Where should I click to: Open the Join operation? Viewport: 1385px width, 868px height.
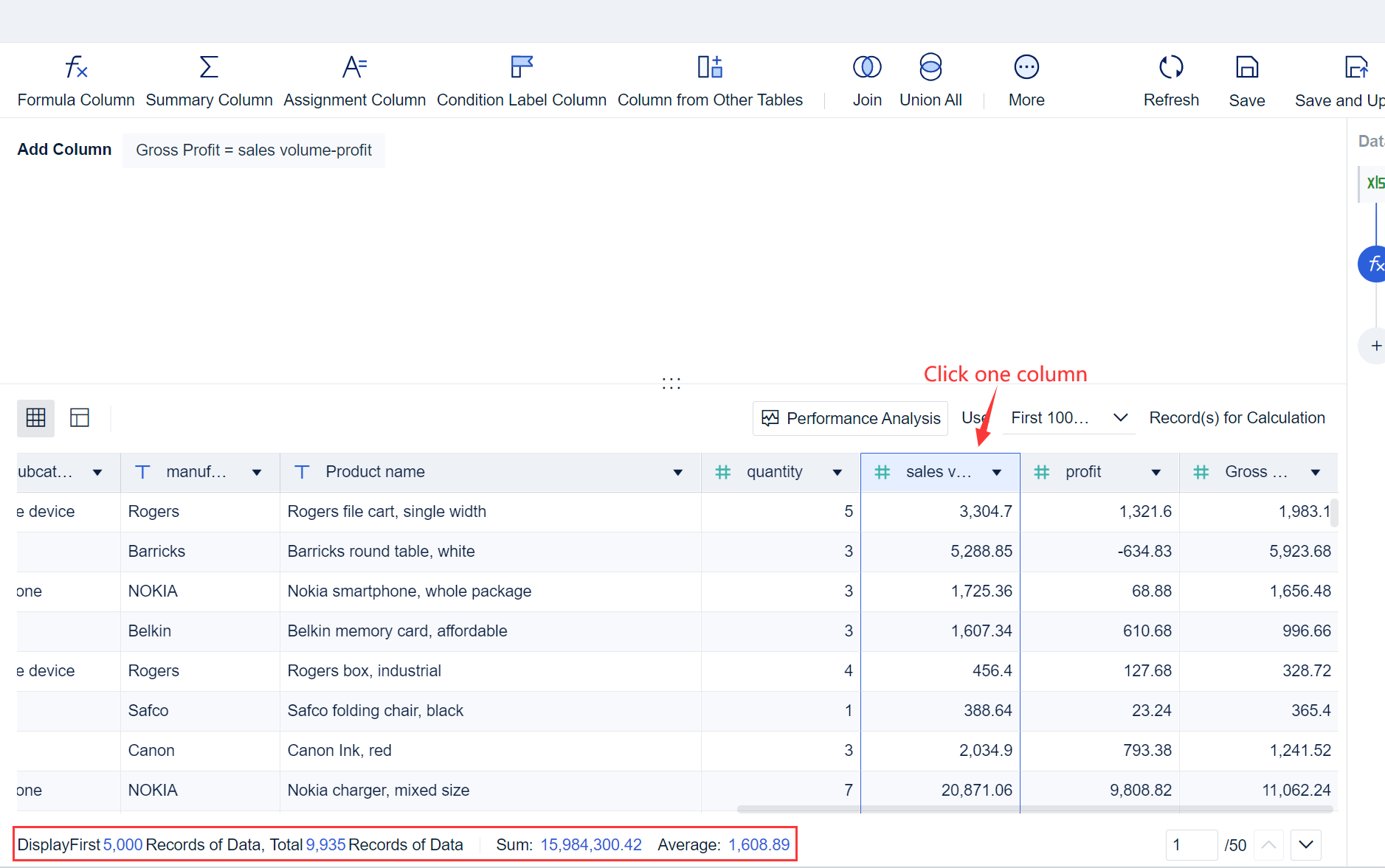[867, 81]
